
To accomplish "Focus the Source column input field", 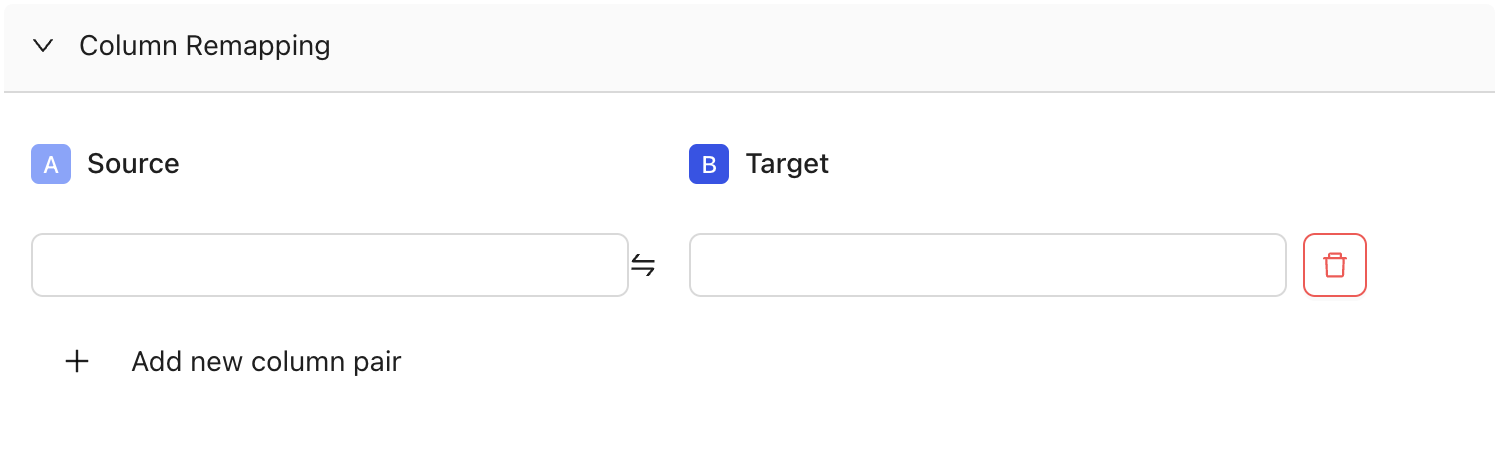I will (330, 265).
